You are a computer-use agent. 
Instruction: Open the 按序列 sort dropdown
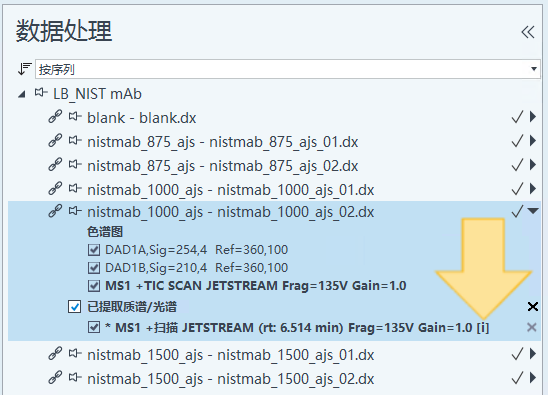[x=533, y=69]
